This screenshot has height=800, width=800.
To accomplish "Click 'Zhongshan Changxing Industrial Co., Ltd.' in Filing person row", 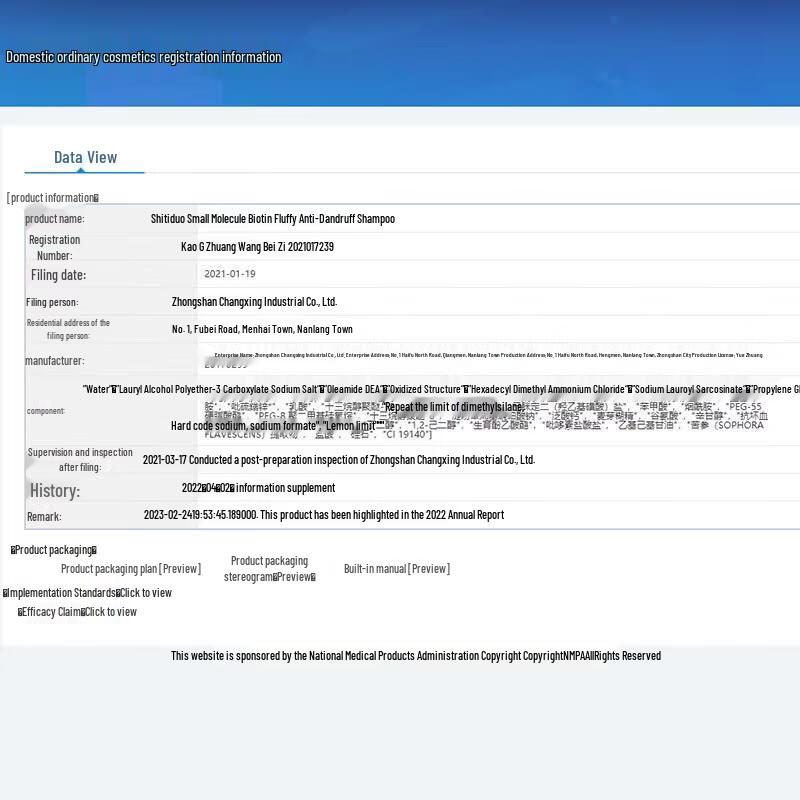I will 254,302.
